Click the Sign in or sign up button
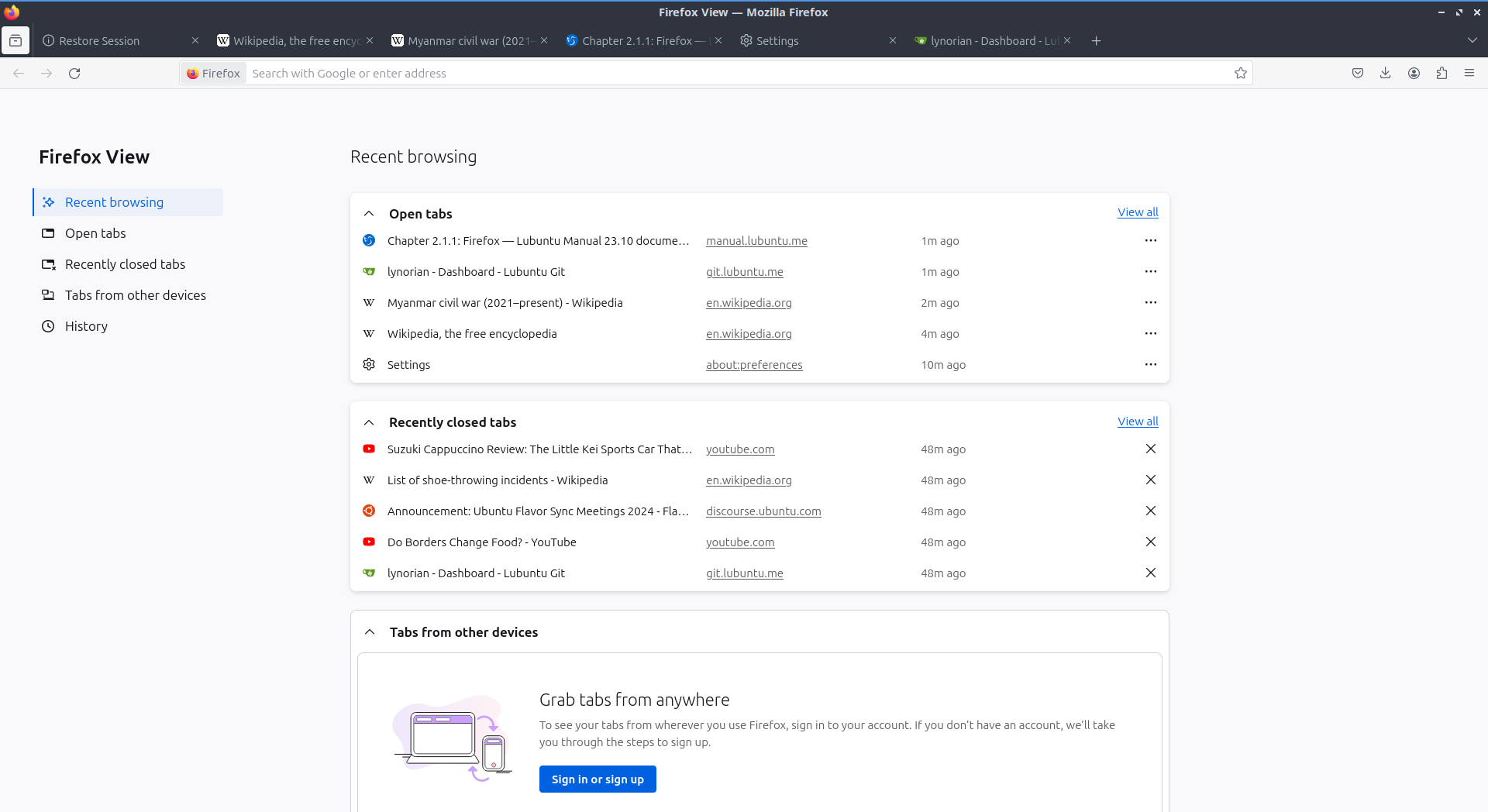 click(598, 779)
